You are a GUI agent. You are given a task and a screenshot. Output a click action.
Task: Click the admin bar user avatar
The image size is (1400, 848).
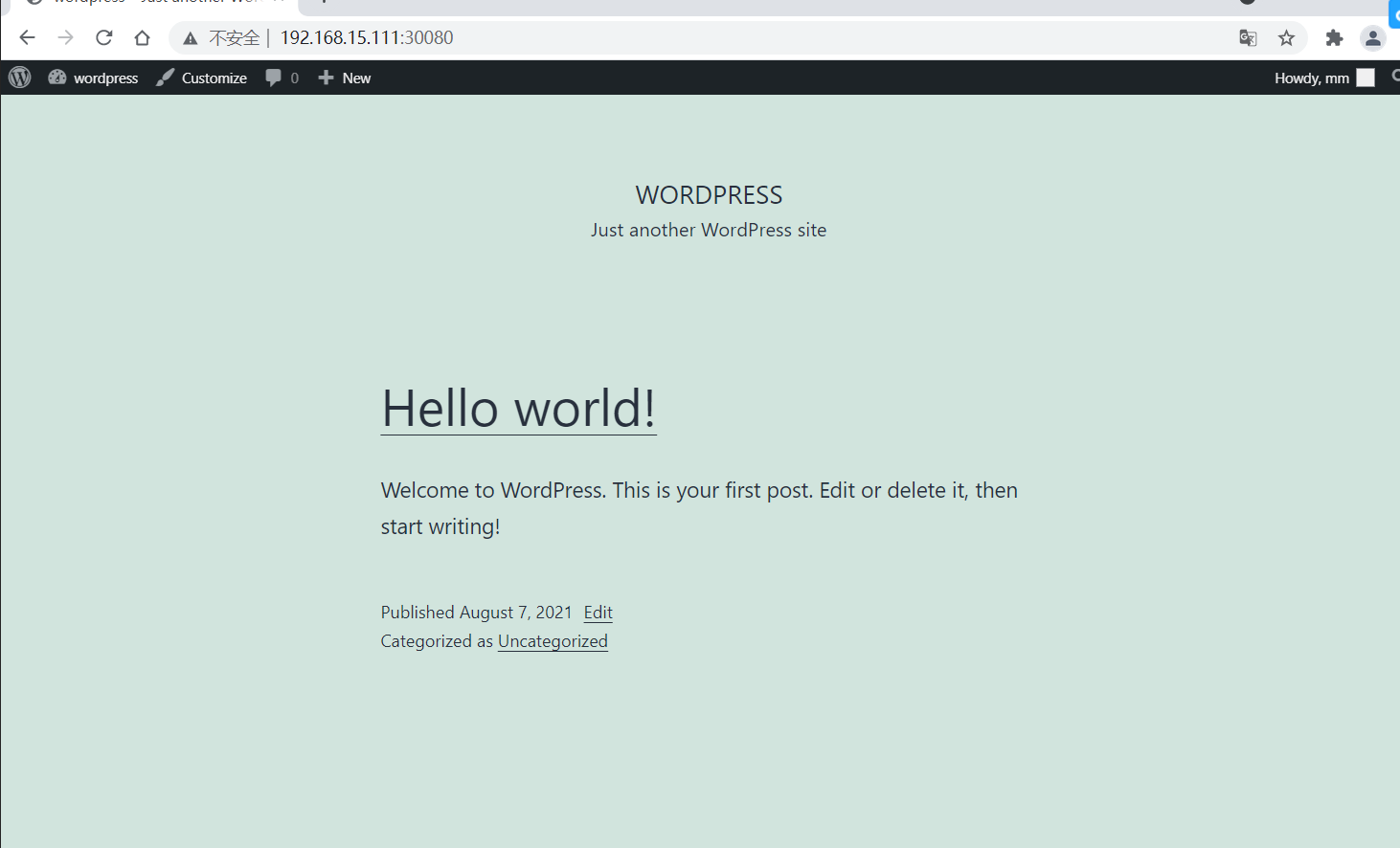pos(1366,78)
